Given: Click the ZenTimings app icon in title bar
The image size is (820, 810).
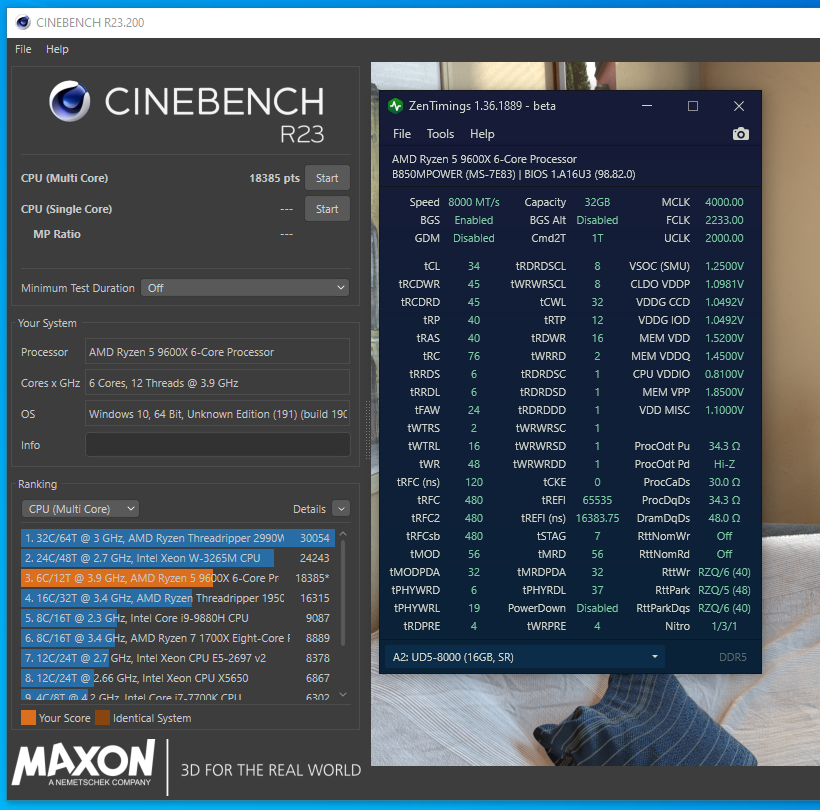Looking at the screenshot, I should (395, 106).
